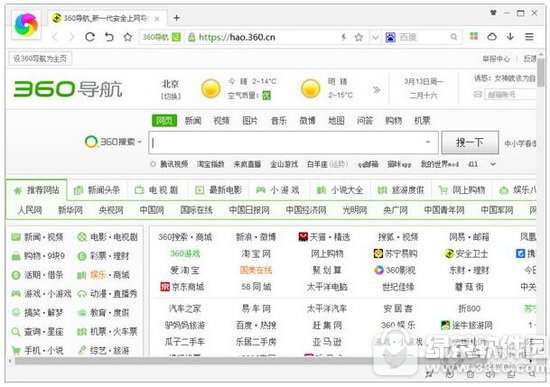This screenshot has width=550, height=387.
Task: Expand the hot search words chevron
Action: pos(493,164)
